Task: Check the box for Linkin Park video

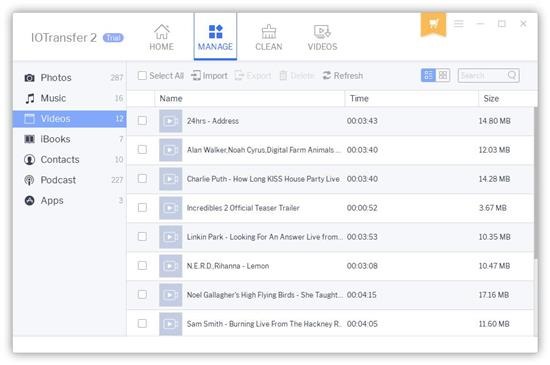Action: (142, 237)
